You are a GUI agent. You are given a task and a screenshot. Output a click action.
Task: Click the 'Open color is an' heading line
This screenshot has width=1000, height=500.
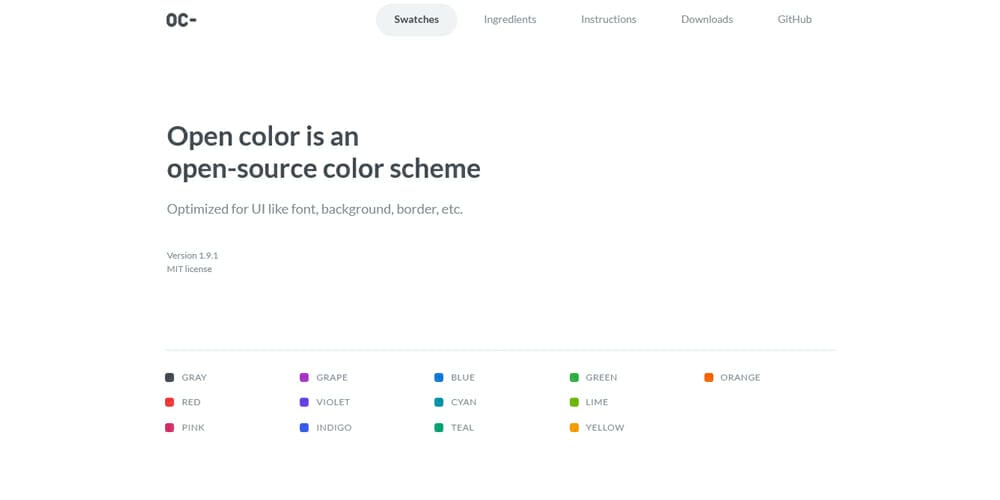coord(263,136)
